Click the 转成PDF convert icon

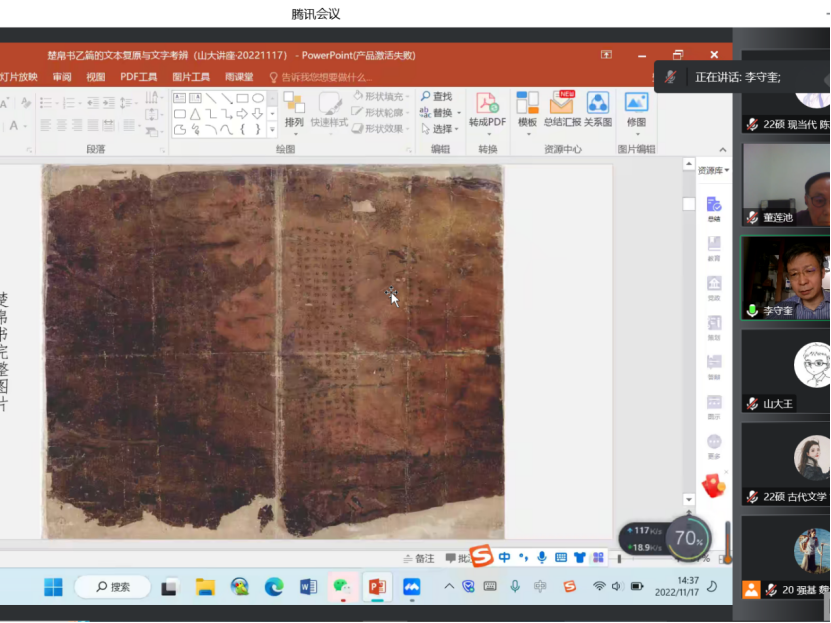[487, 104]
